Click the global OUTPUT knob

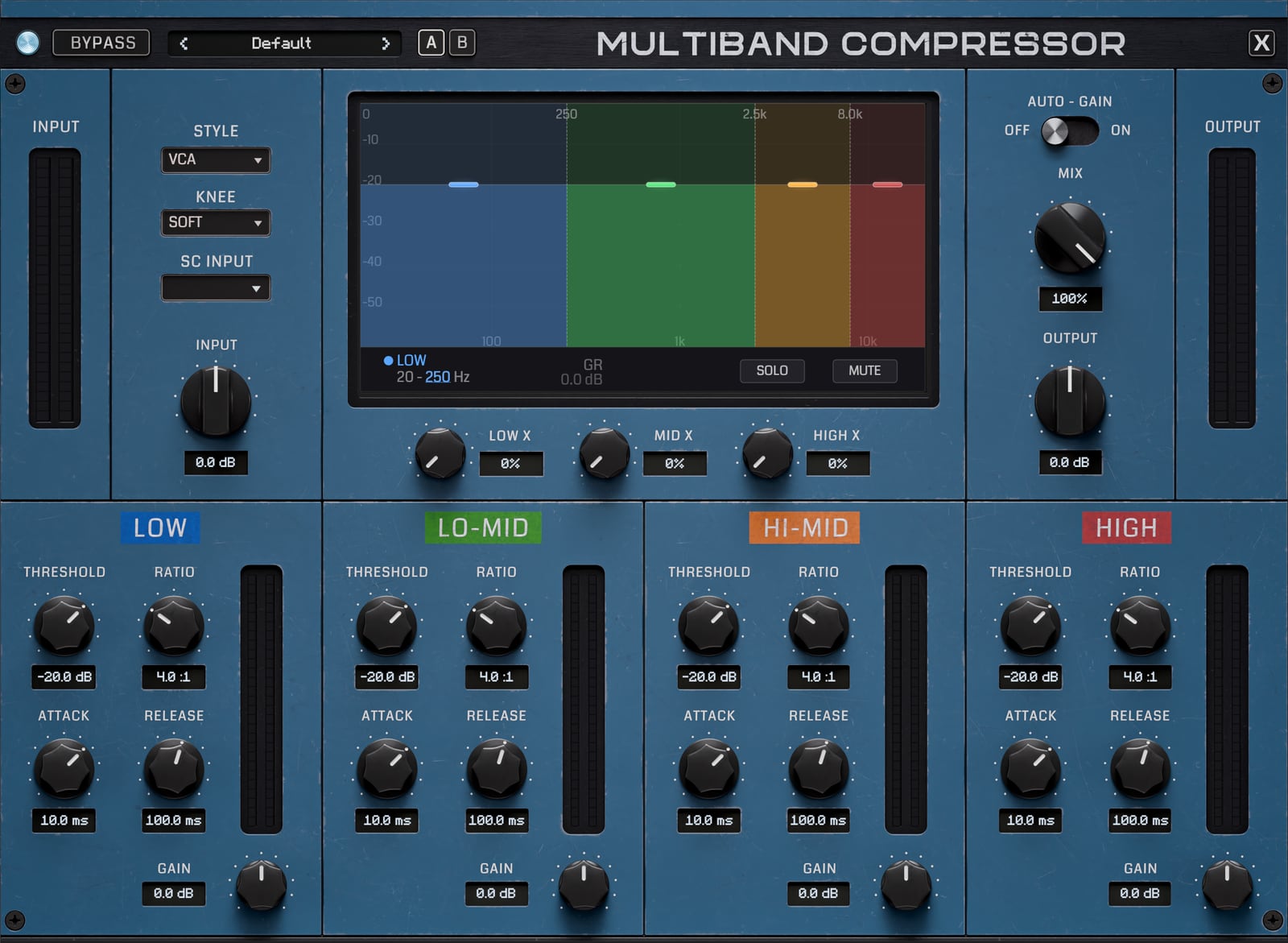[1069, 400]
